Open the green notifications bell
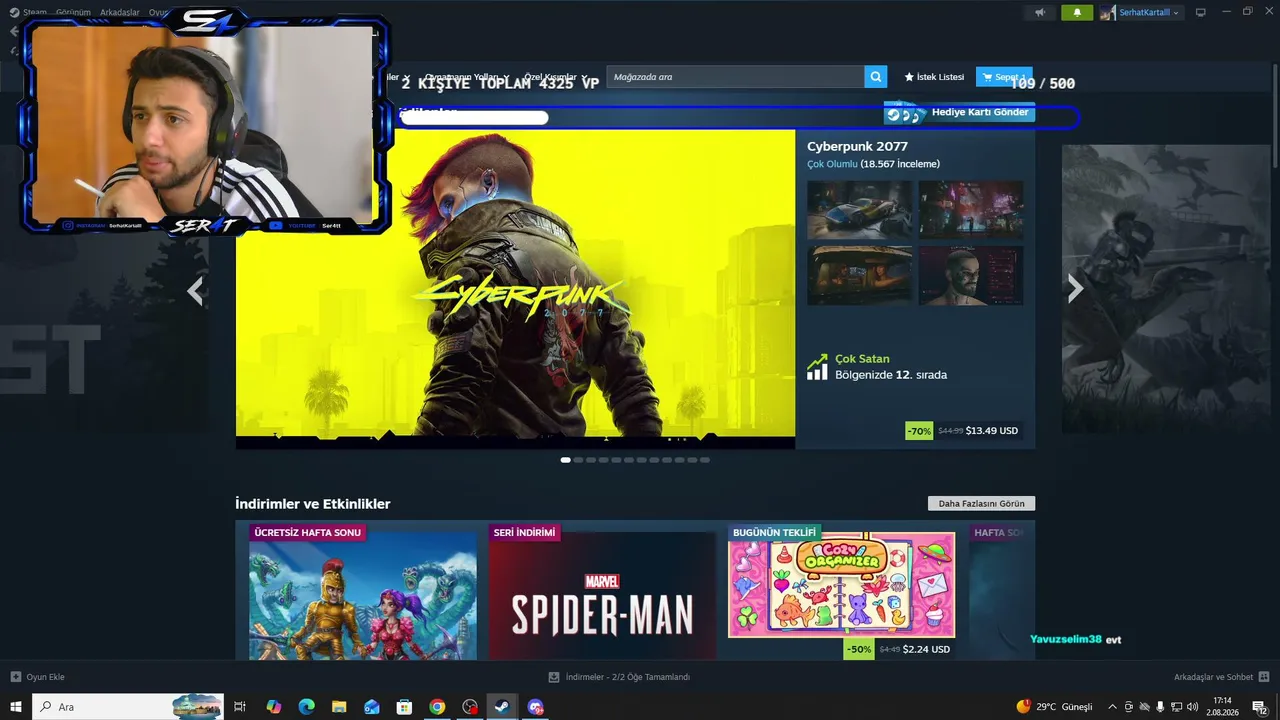 1077,12
